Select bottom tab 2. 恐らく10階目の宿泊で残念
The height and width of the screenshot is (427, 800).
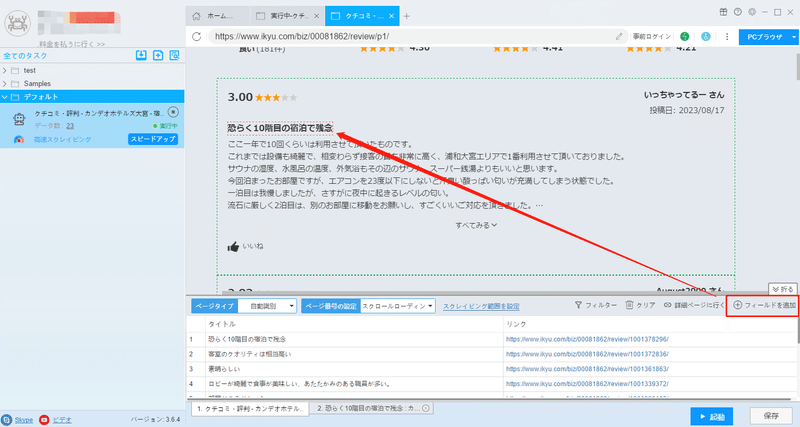pyautogui.click(x=372, y=409)
